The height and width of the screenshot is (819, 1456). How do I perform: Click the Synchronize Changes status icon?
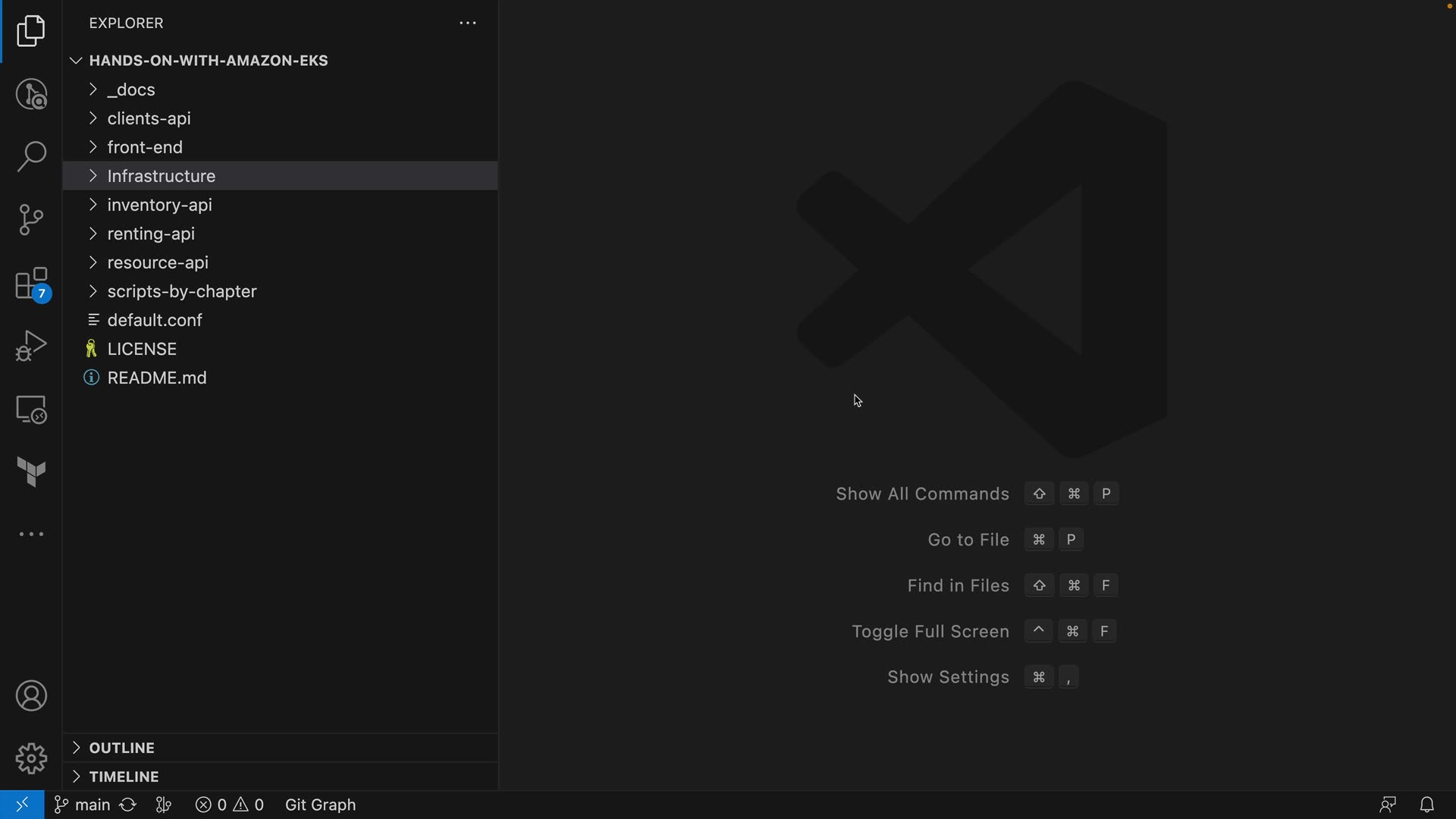pos(127,805)
